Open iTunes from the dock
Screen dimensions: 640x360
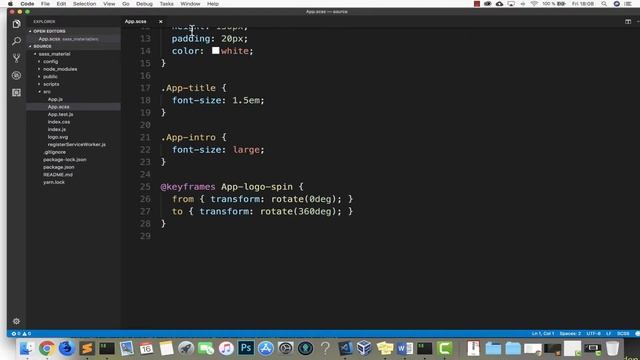[226, 348]
